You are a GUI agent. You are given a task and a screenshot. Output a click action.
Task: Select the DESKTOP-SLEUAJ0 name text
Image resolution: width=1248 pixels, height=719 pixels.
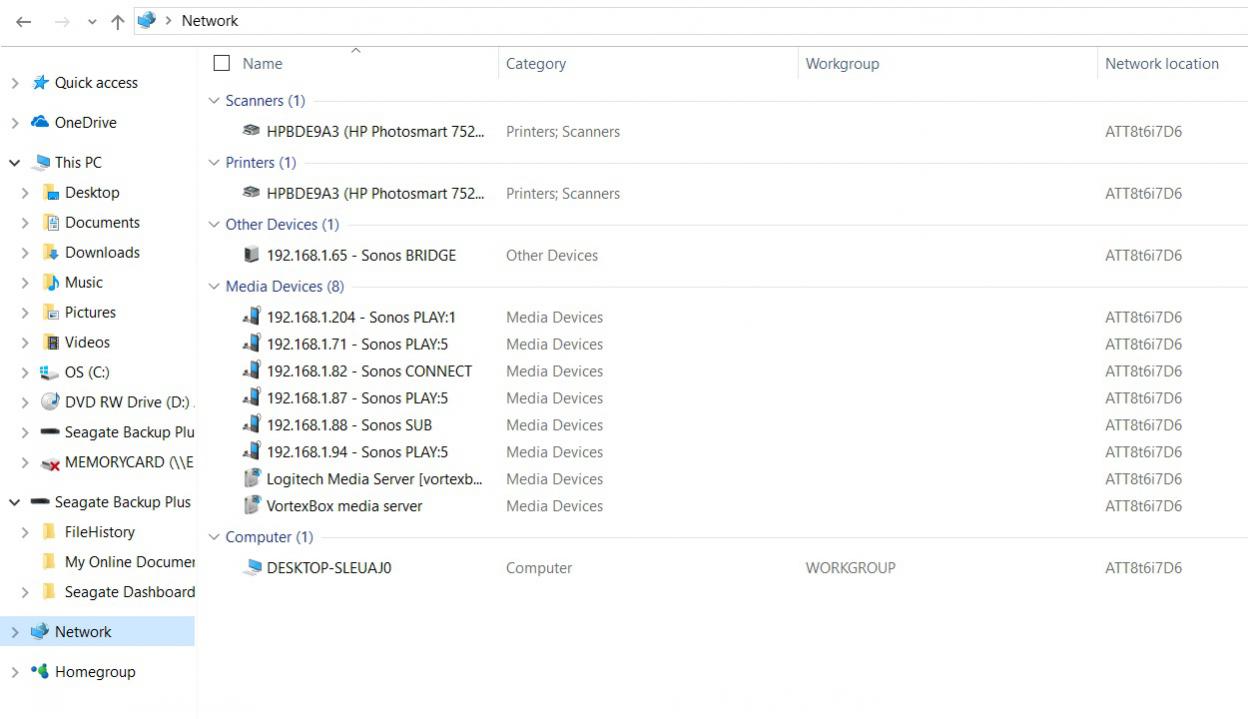(329, 568)
